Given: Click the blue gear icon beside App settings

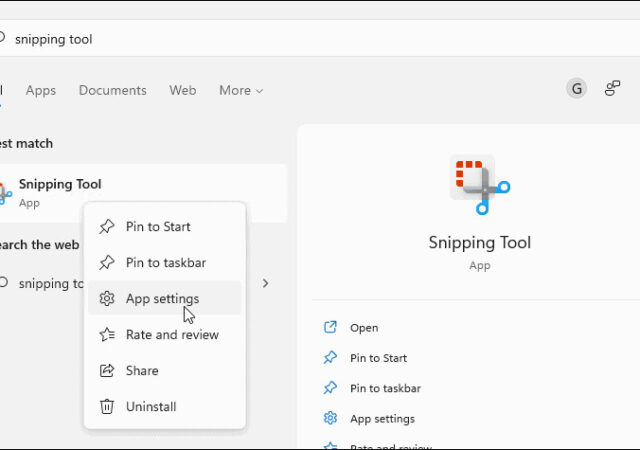Looking at the screenshot, I should (330, 418).
